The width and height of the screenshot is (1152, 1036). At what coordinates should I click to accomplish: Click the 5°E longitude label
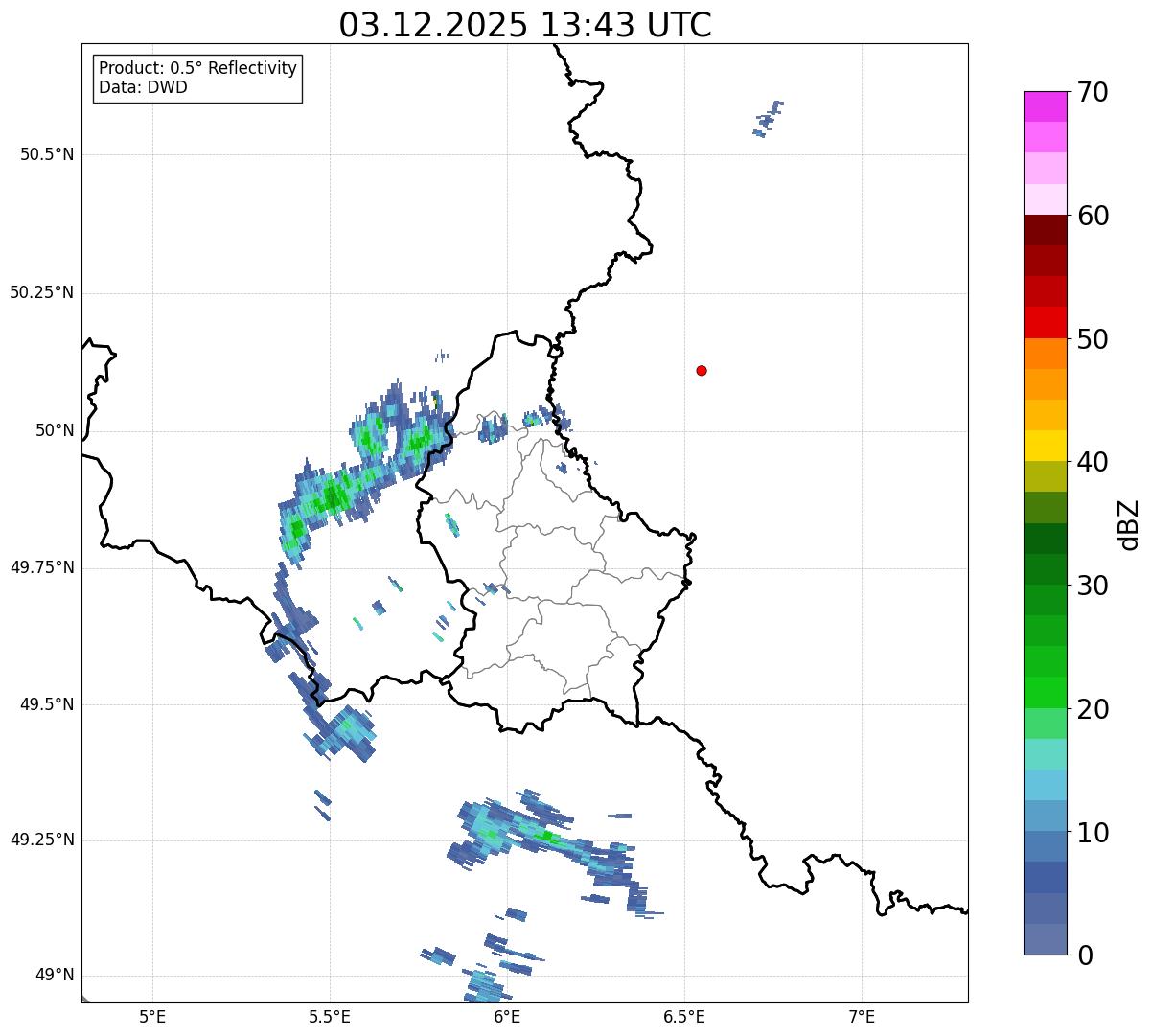[152, 1017]
